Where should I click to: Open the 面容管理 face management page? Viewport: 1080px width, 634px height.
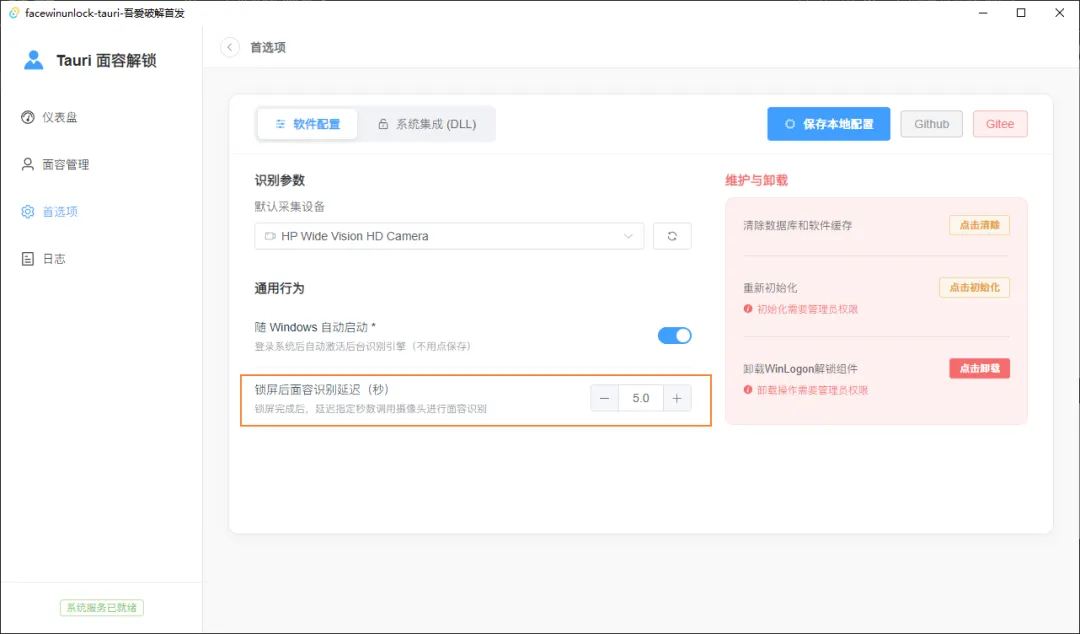pyautogui.click(x=55, y=164)
